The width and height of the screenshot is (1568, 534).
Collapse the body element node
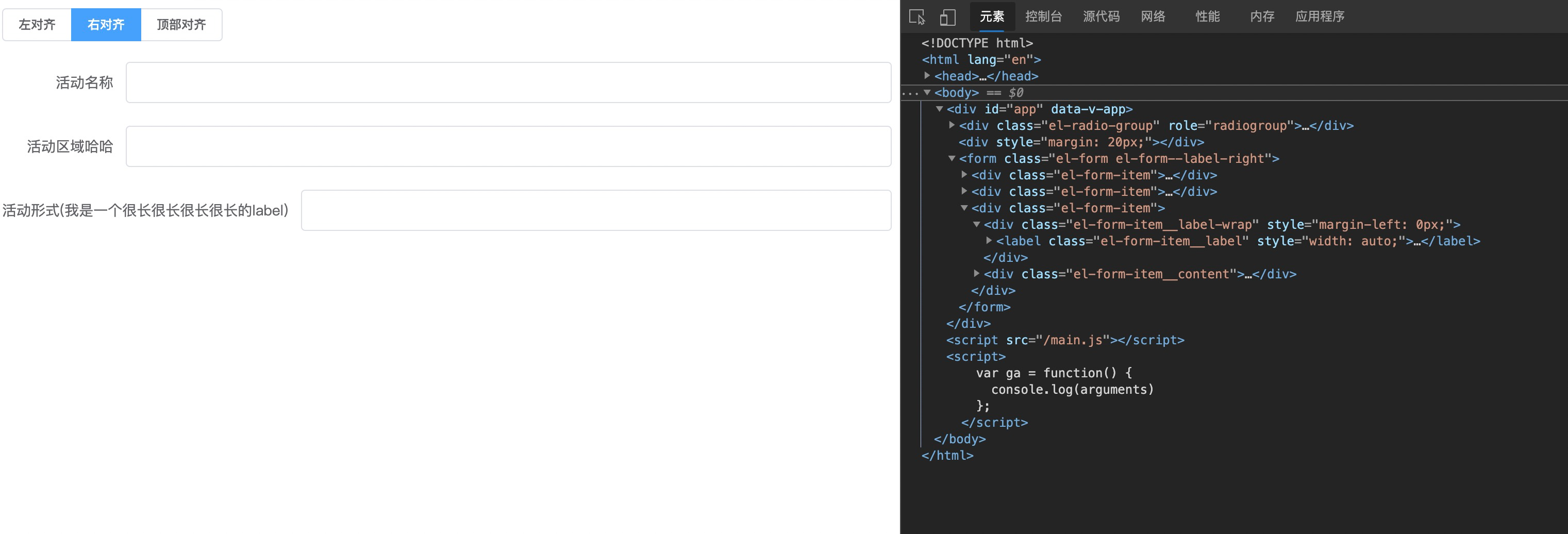927,93
